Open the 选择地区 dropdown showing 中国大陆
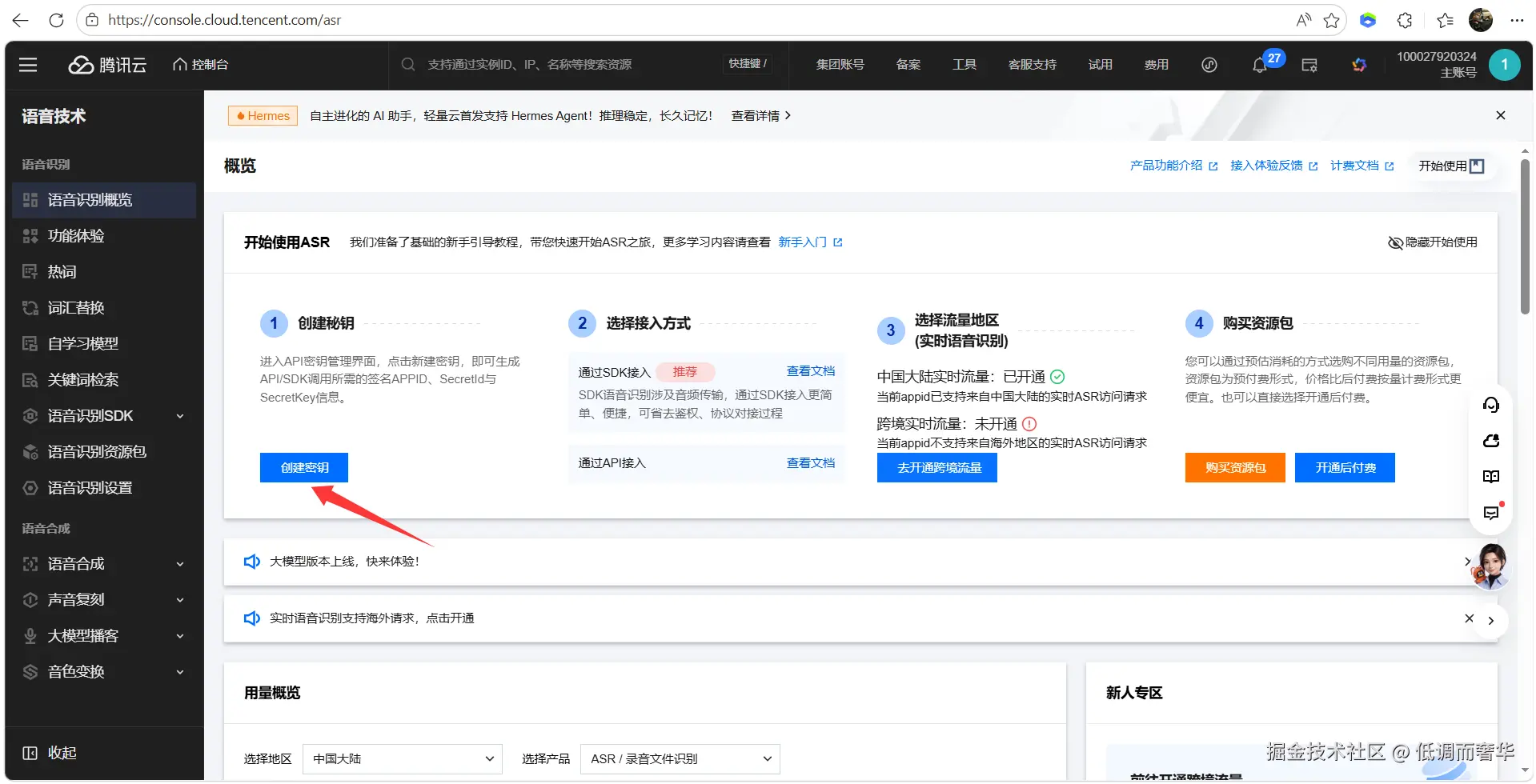Image resolution: width=1536 pixels, height=784 pixels. 403,758
